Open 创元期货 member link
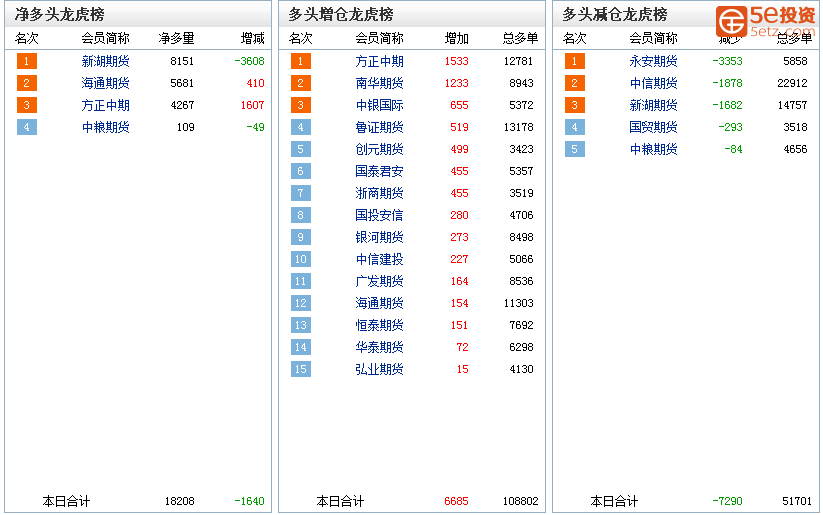The image size is (823, 515). (x=379, y=150)
